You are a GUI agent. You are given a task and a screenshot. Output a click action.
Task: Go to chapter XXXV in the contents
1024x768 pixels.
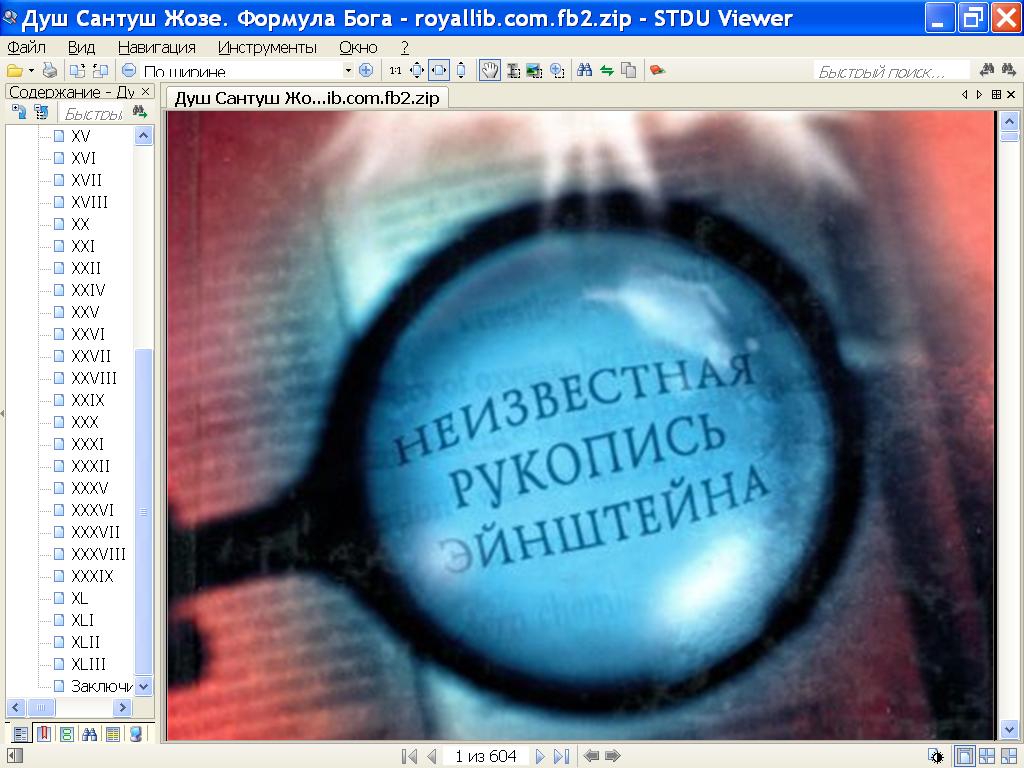click(x=89, y=488)
